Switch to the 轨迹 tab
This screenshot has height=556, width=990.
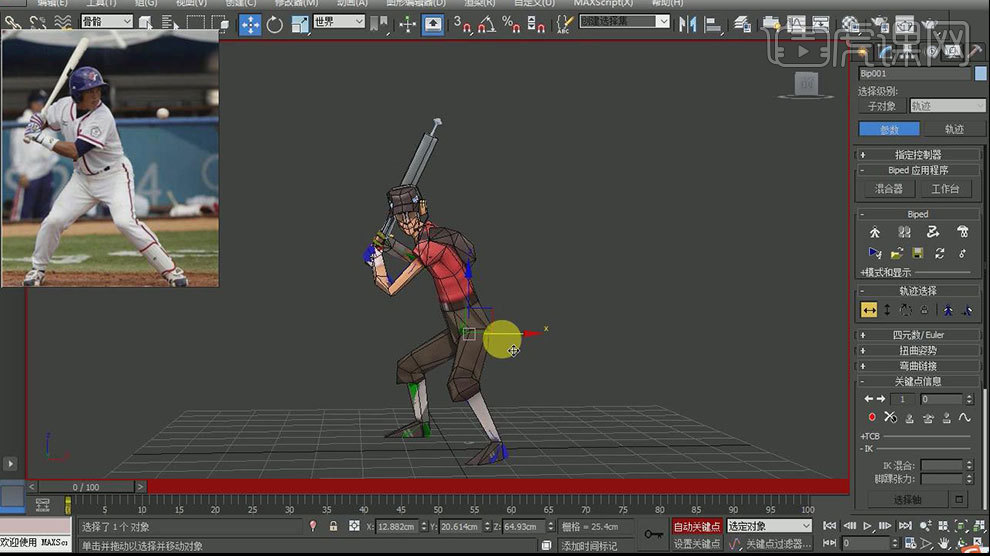tap(954, 129)
